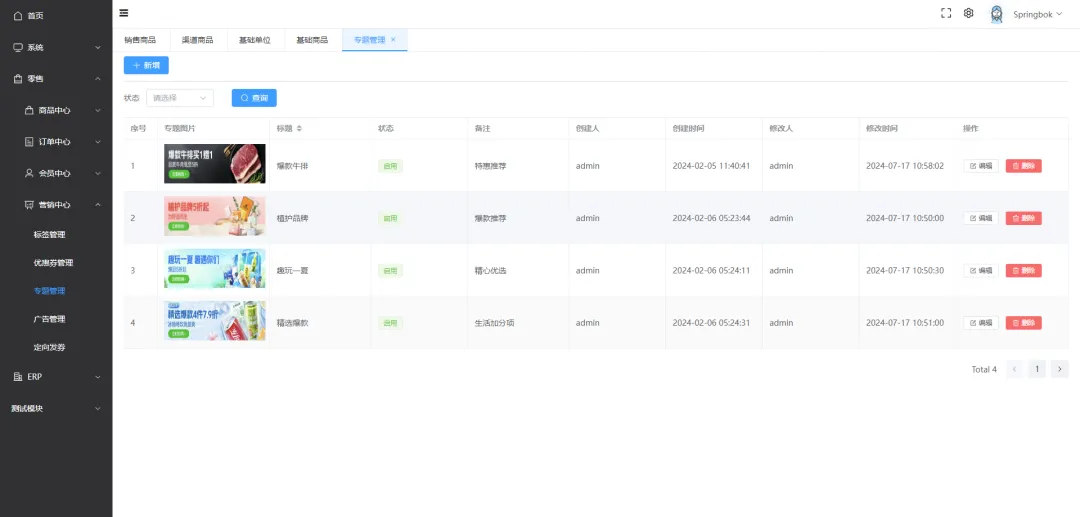
Task: Close the 专题管理 tab
Action: (393, 40)
